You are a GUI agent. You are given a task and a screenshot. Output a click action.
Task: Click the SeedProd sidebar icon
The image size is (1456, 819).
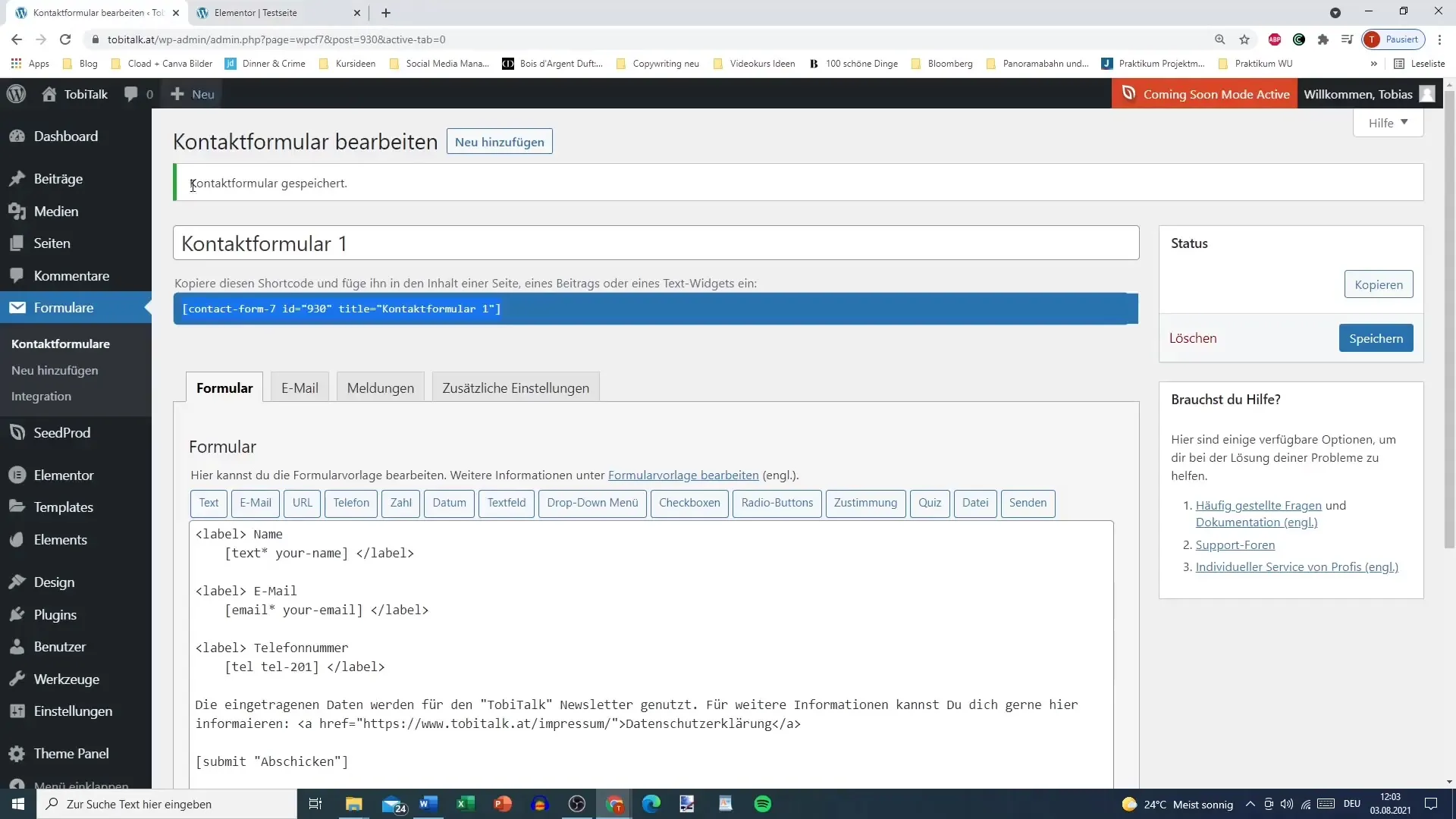pyautogui.click(x=17, y=432)
